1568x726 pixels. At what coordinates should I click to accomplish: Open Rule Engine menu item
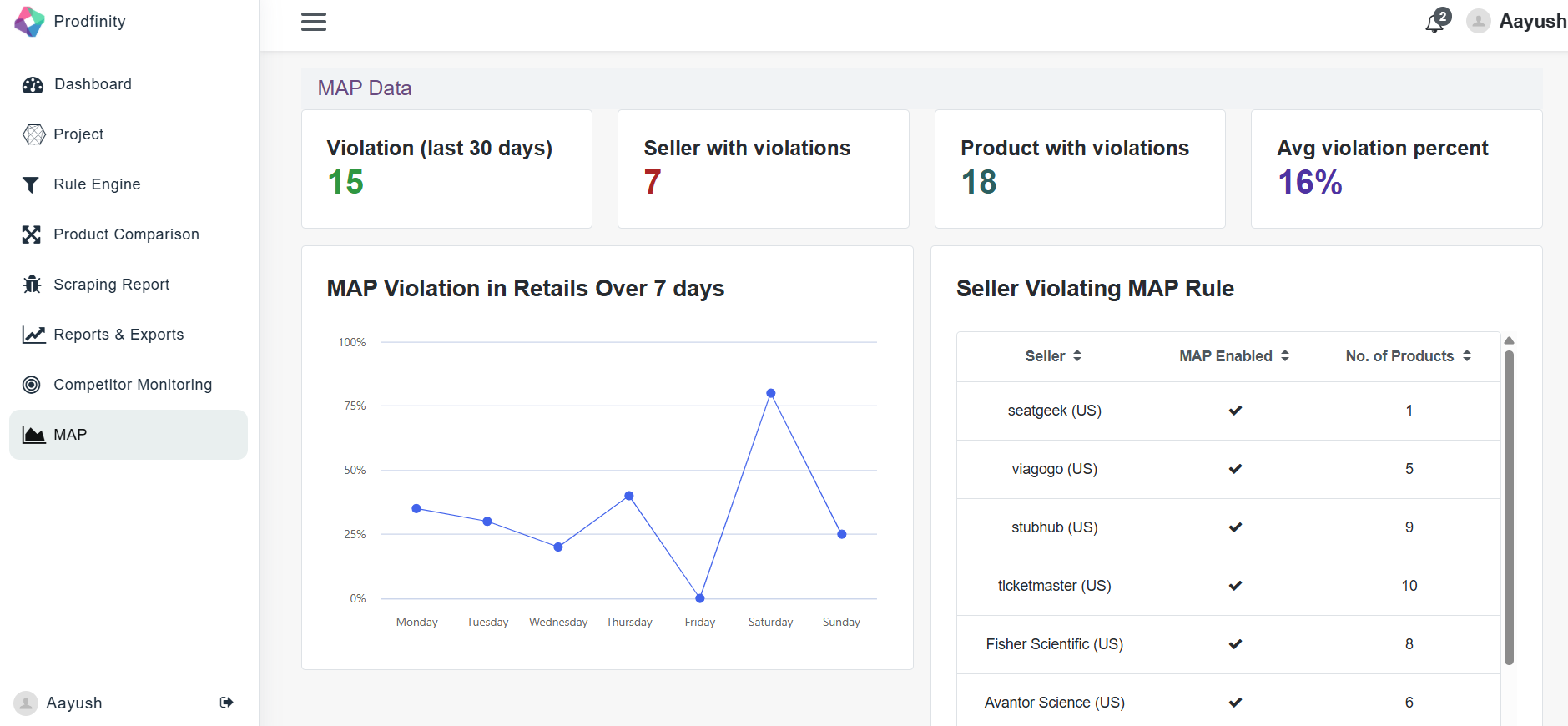coord(129,184)
